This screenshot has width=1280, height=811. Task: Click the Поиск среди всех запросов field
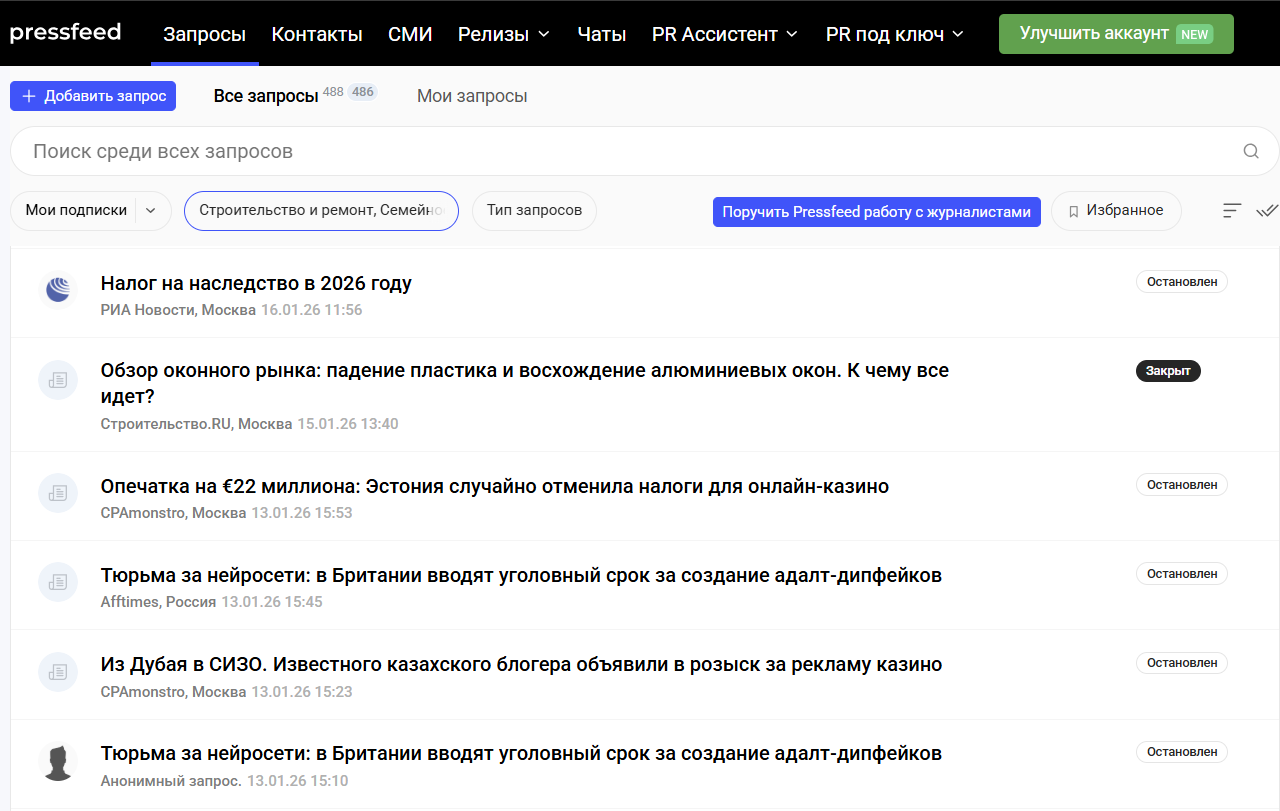(x=620, y=152)
